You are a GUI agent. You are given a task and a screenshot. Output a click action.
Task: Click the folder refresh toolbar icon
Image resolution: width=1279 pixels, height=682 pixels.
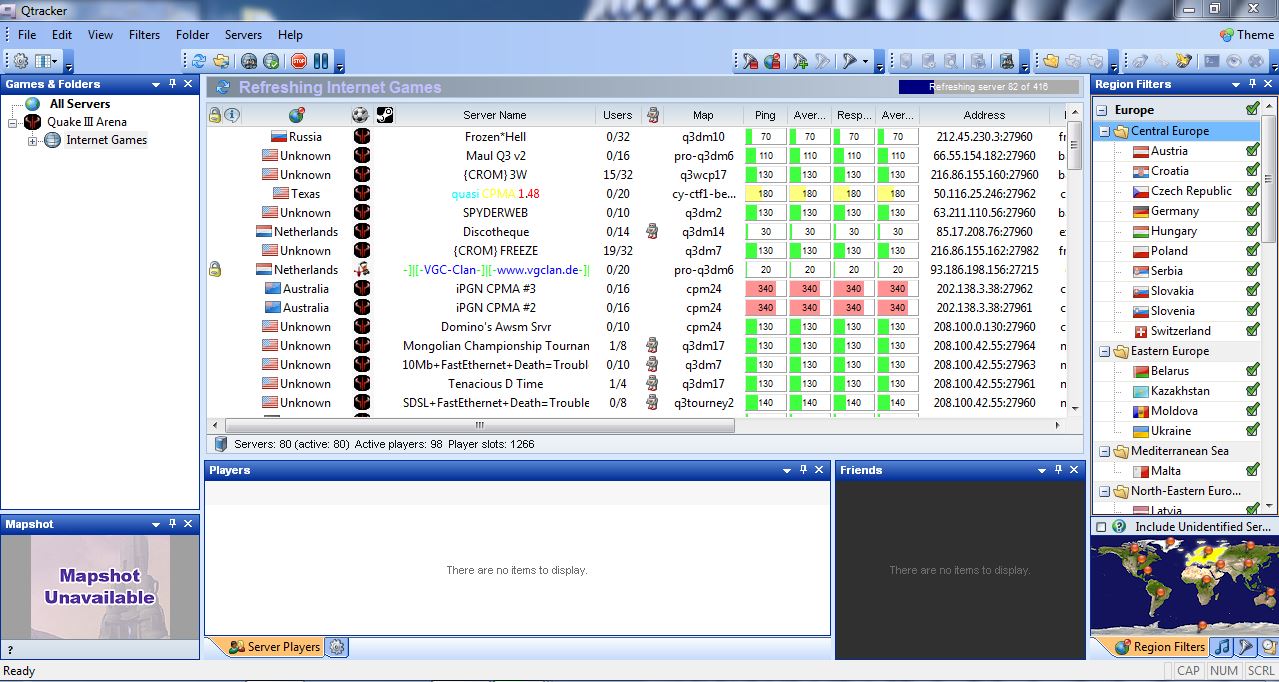221,61
